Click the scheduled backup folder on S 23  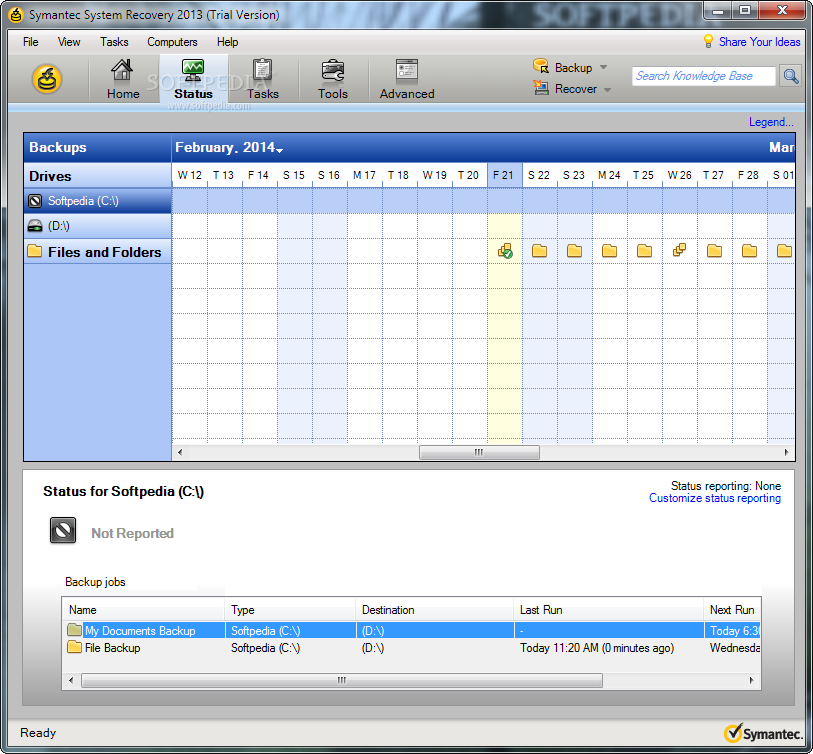coord(574,251)
